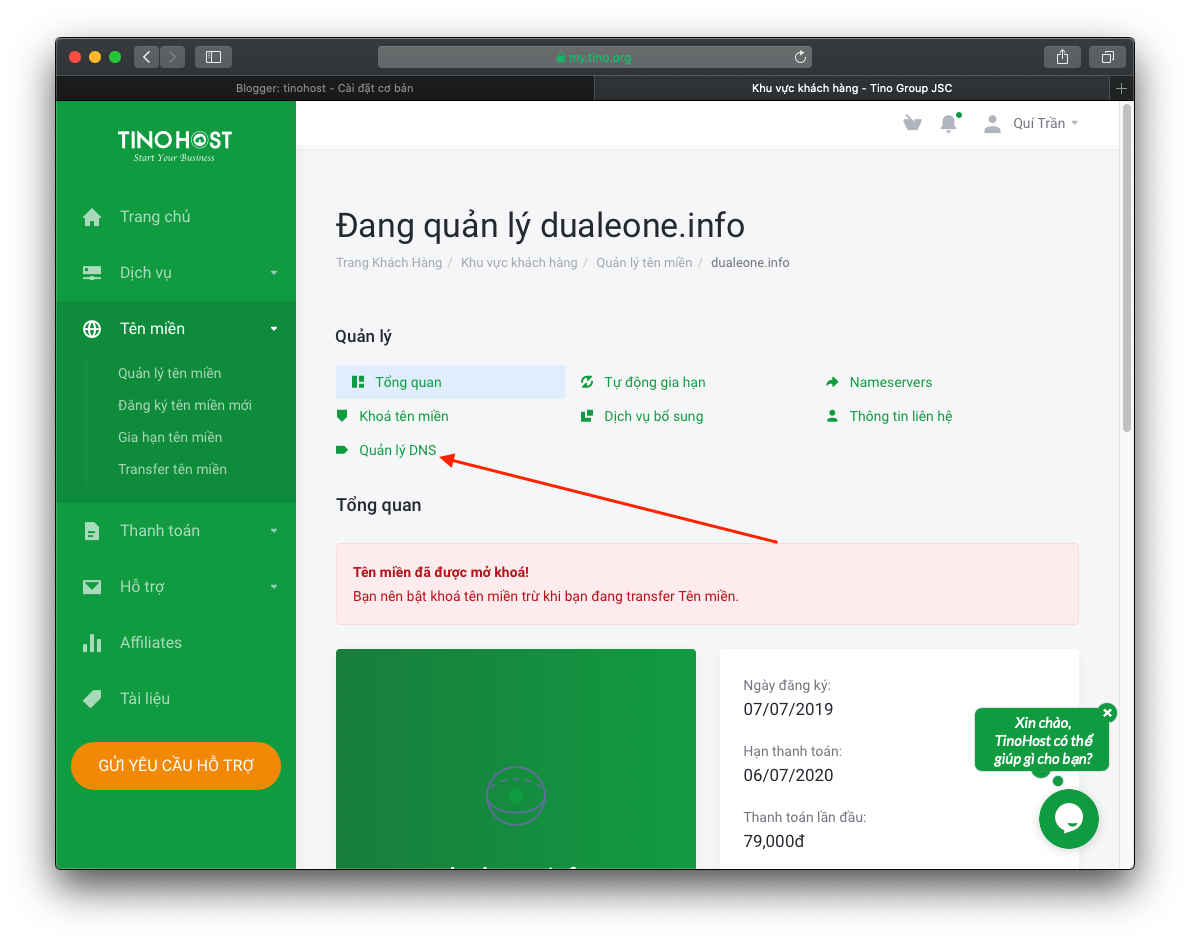Click the Hỗ trợ envelope icon
Viewport: 1190px width, 943px height.
(92, 586)
